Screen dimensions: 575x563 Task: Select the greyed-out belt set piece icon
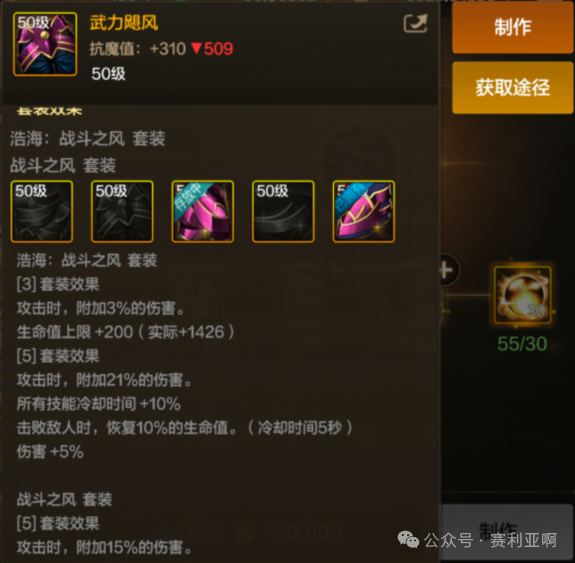click(283, 211)
